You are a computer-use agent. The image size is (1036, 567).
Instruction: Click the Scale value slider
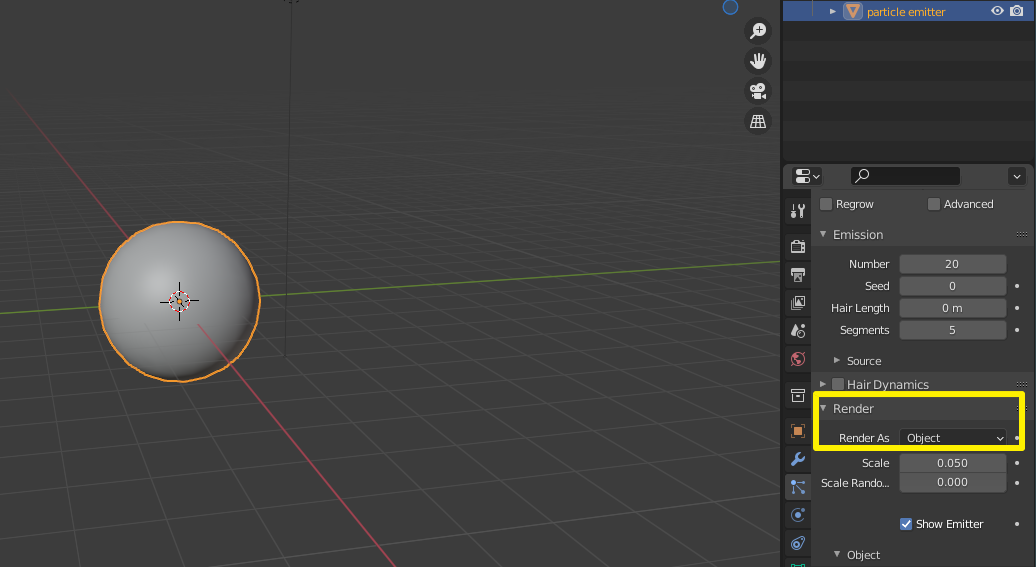click(953, 463)
